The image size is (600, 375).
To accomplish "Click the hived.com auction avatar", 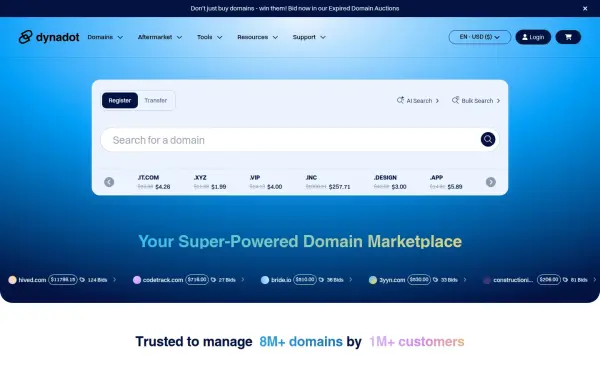I will 12,280.
